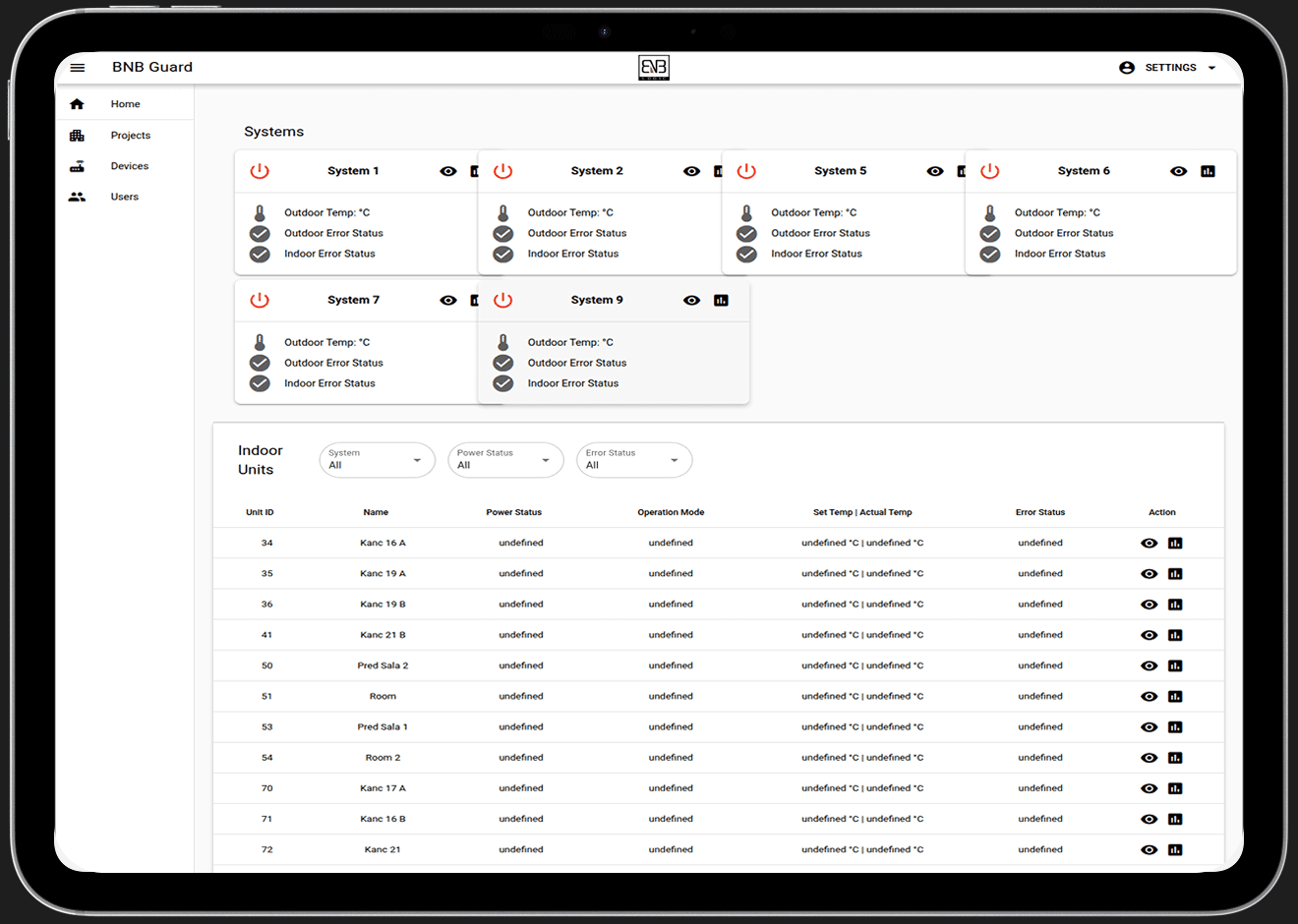Open chart icon for Pred Sala 2 row
The image size is (1298, 924).
(x=1175, y=666)
